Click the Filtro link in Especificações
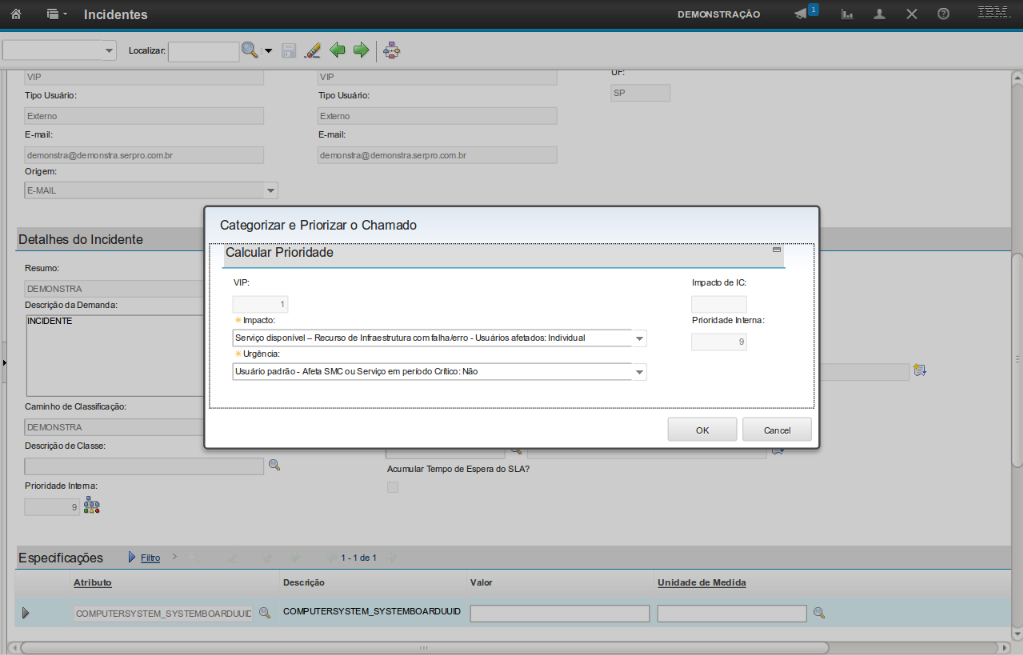This screenshot has width=1023, height=655. tap(150, 558)
